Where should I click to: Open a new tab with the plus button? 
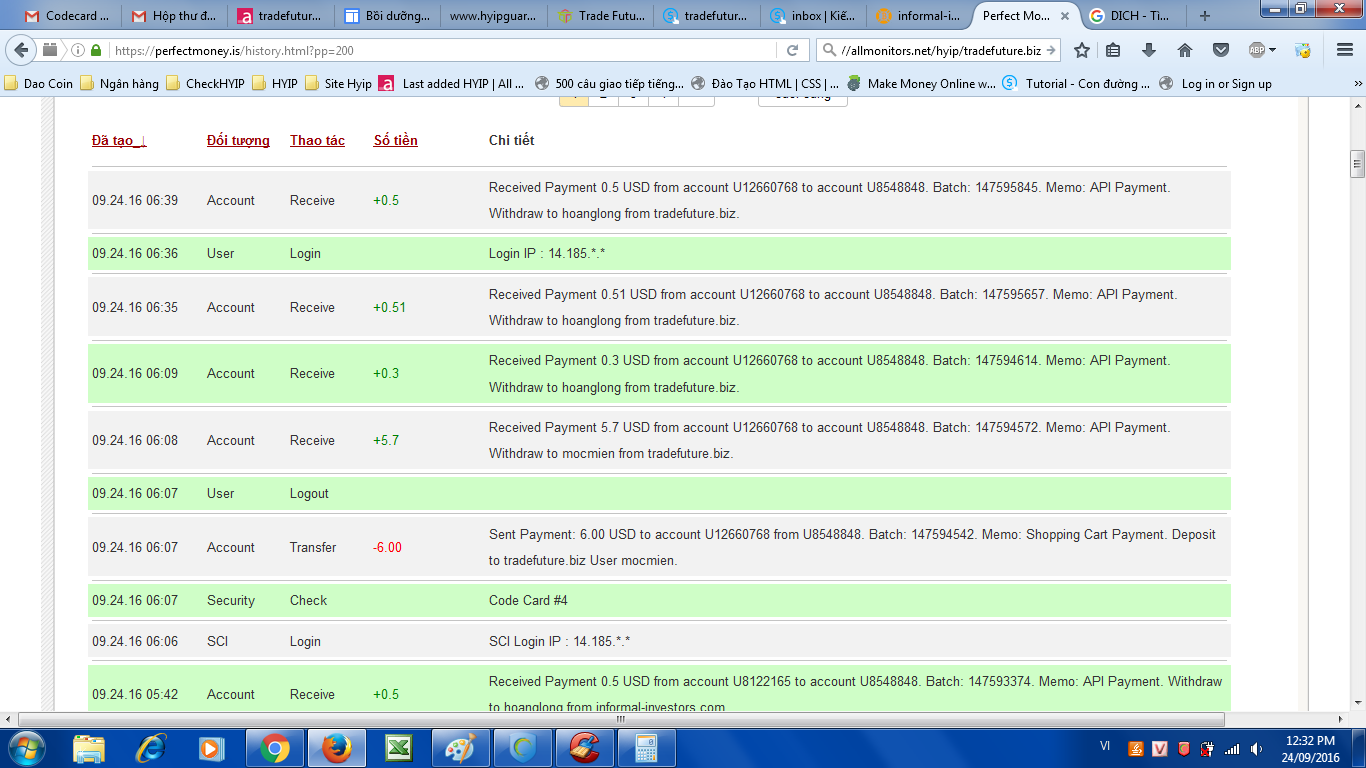tap(1204, 16)
